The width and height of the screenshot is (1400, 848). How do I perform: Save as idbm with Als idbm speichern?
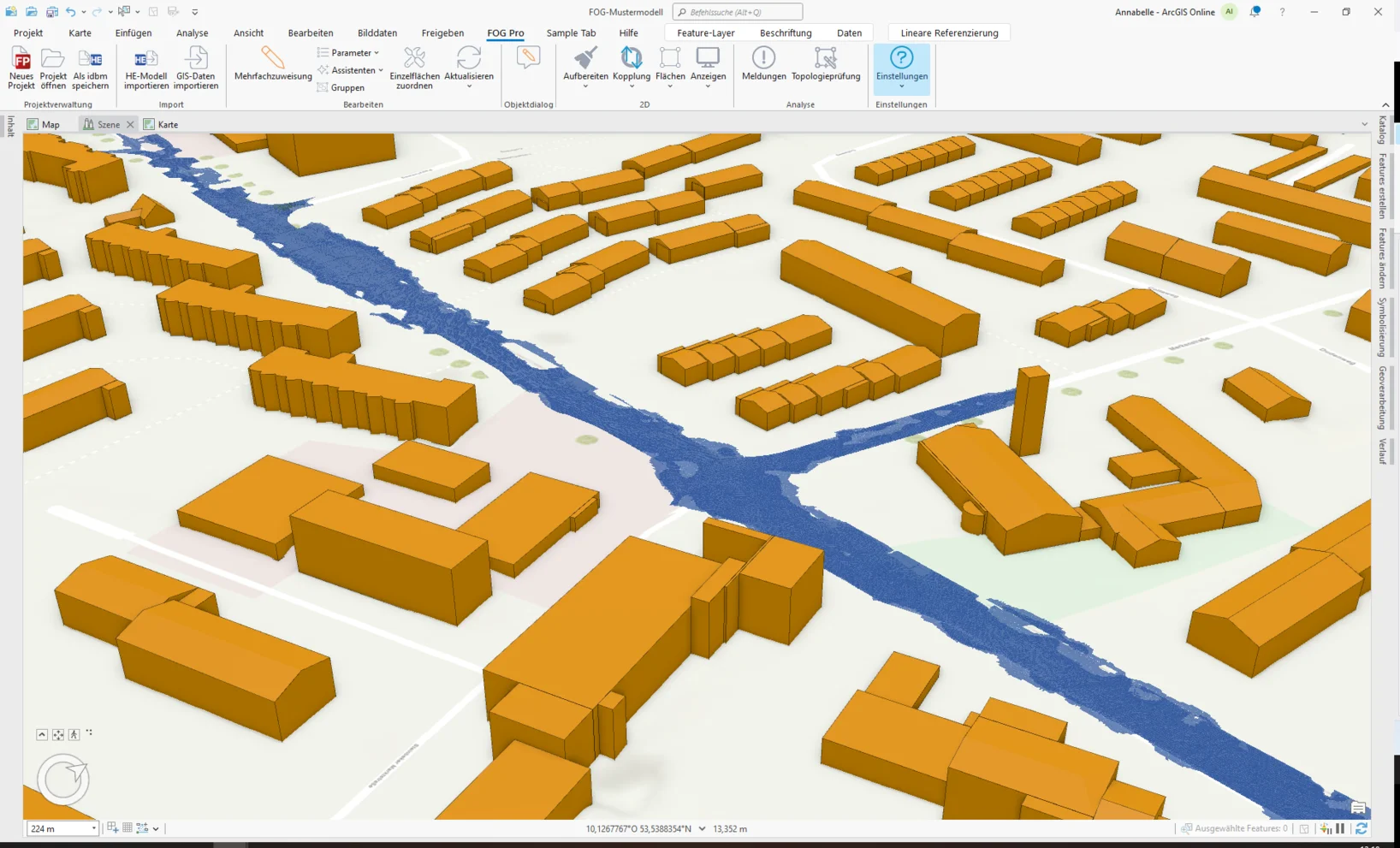[x=90, y=68]
